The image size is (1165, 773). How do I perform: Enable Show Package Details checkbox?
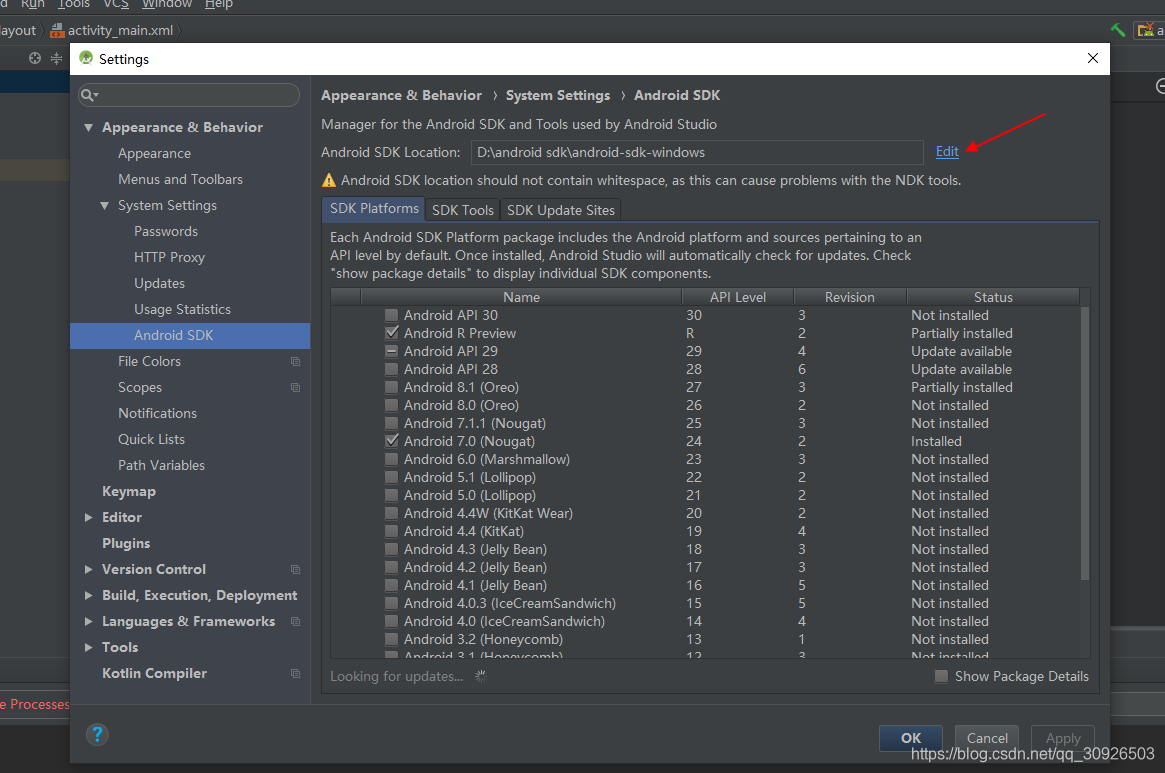tap(941, 676)
